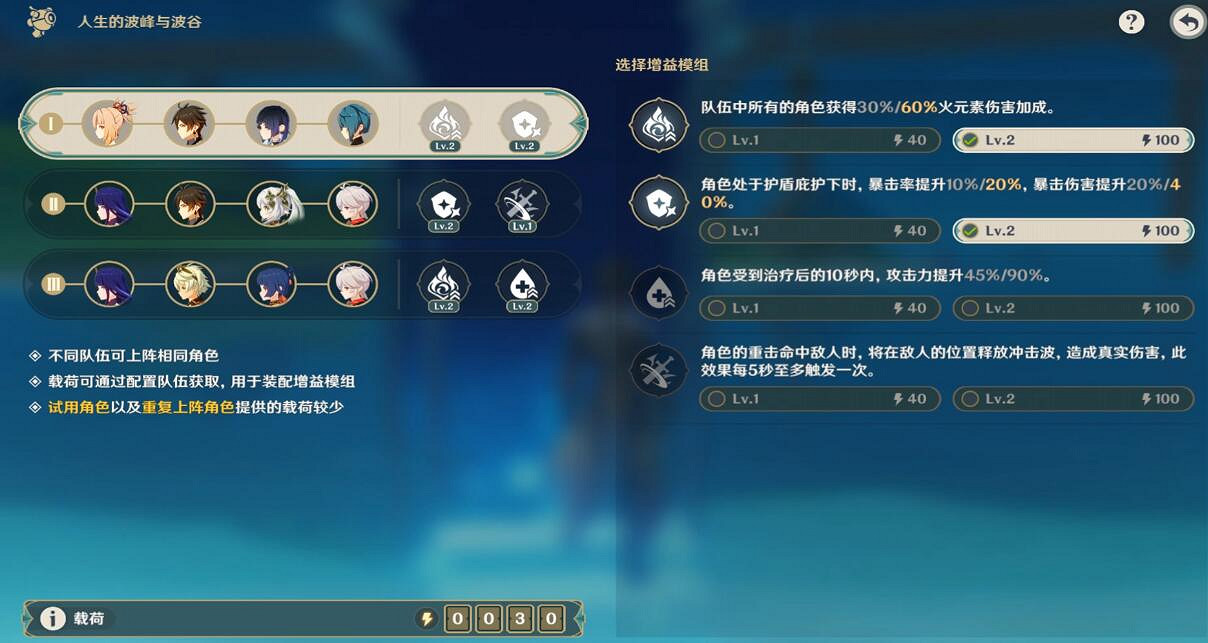Screen dimensions: 1208x643
Task: Toggle Lv.2 for the shield crit rate module
Action: coord(1073,231)
